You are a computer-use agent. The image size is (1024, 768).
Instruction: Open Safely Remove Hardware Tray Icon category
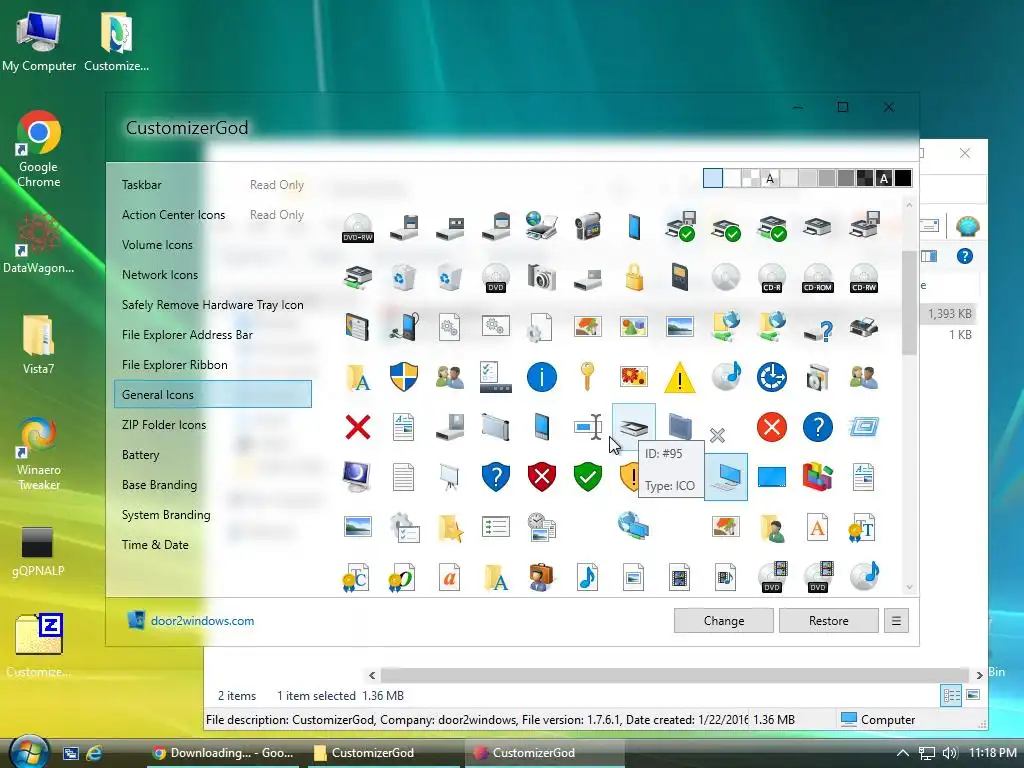(x=213, y=305)
